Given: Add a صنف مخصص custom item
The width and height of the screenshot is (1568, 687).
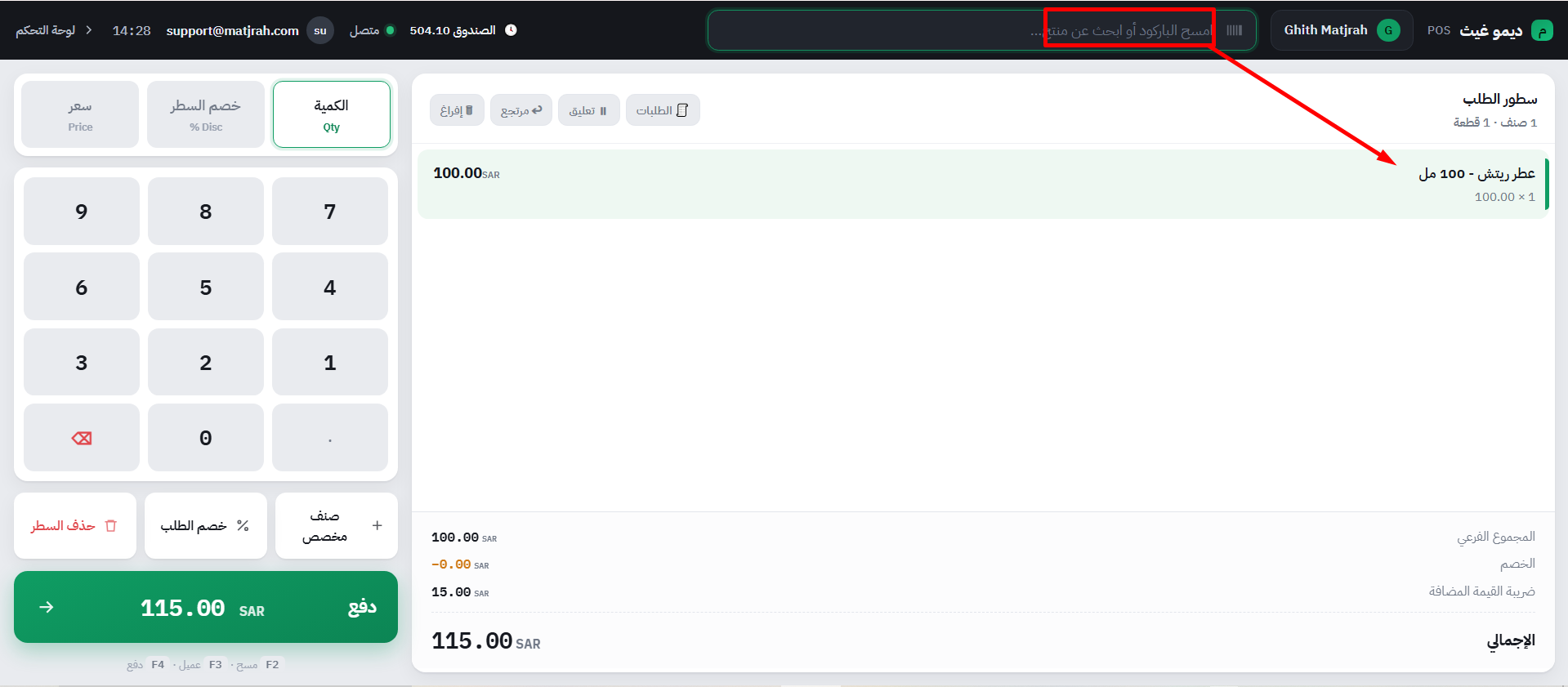Looking at the screenshot, I should [x=337, y=525].
